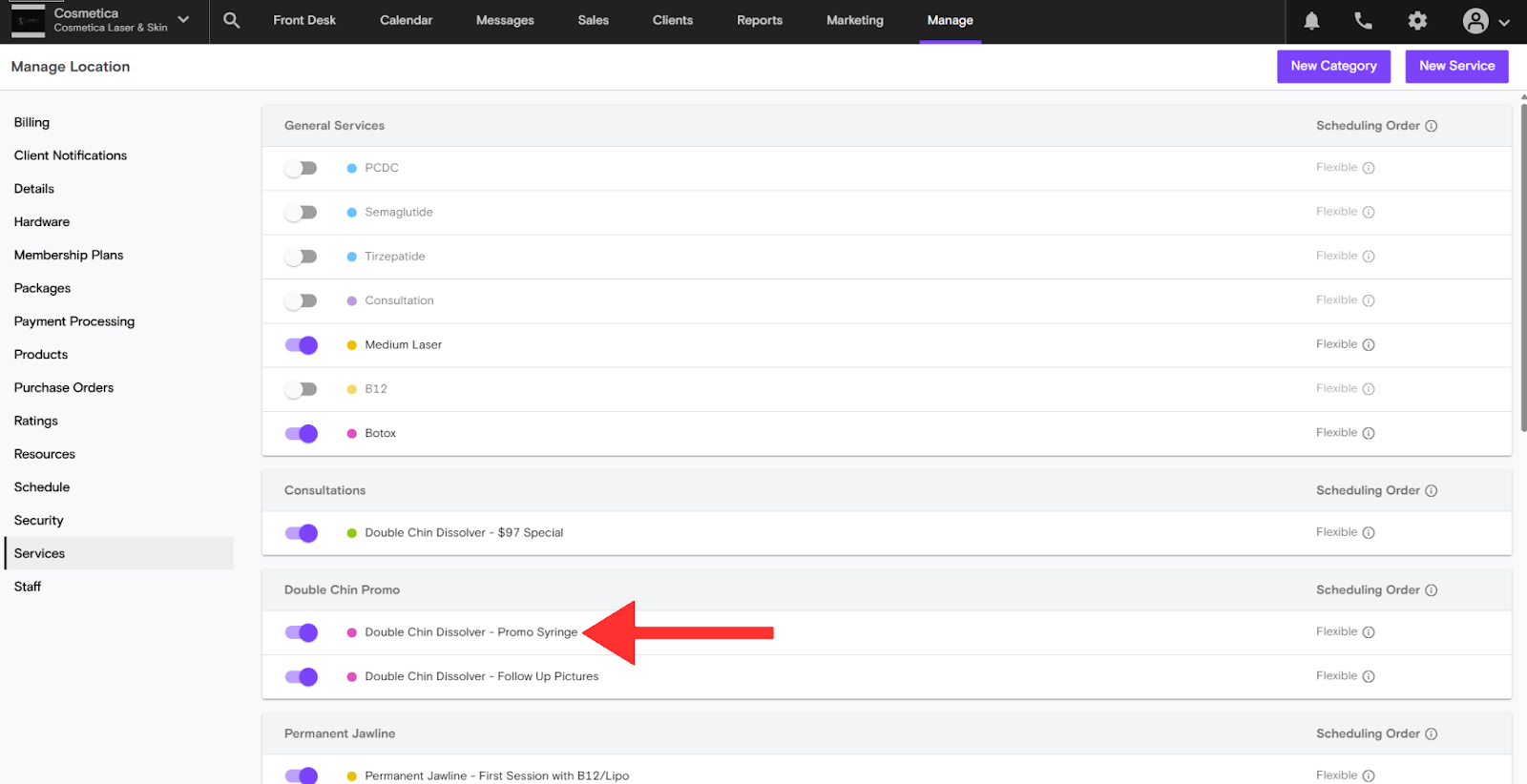The height and width of the screenshot is (784, 1527).
Task: Click the orange color dot beside Medium Laser
Action: [351, 345]
